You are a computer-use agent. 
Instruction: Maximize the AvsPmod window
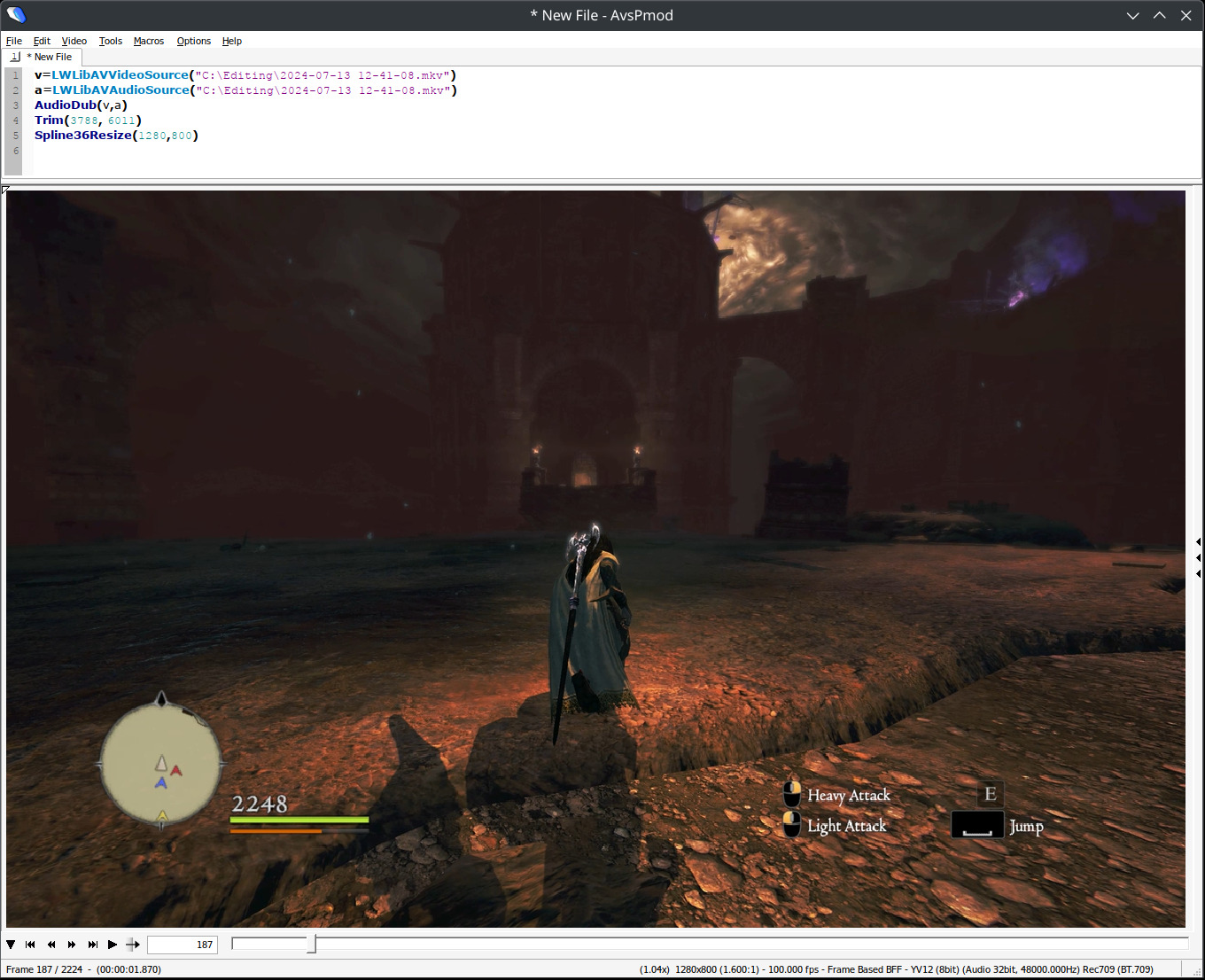tap(1159, 15)
